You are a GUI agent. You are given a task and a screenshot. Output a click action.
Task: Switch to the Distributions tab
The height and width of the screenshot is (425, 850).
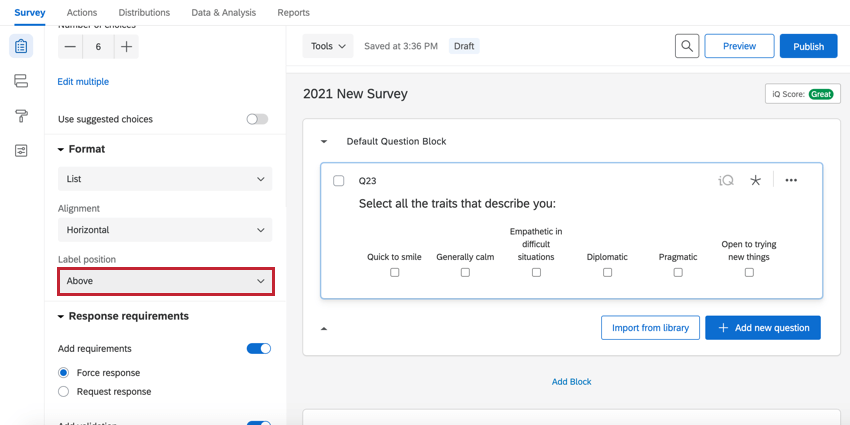[144, 13]
